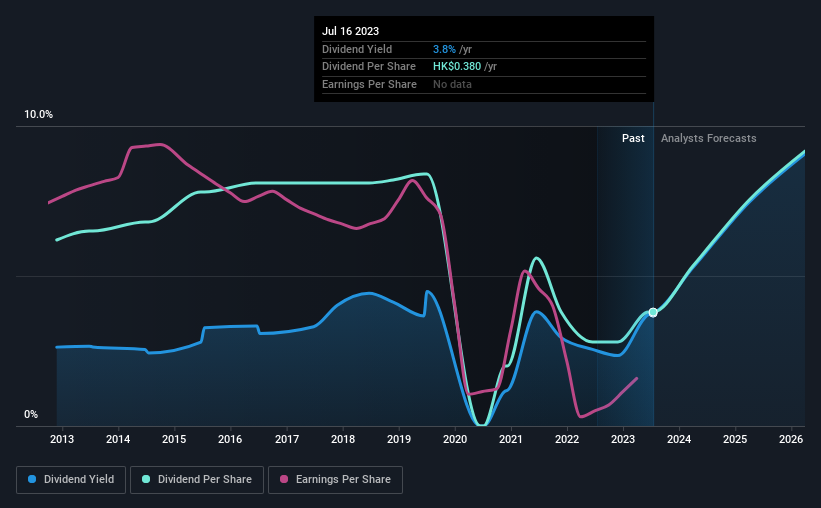Image resolution: width=821 pixels, height=508 pixels.
Task: Select the 2019 x-axis year label
Action: point(398,439)
